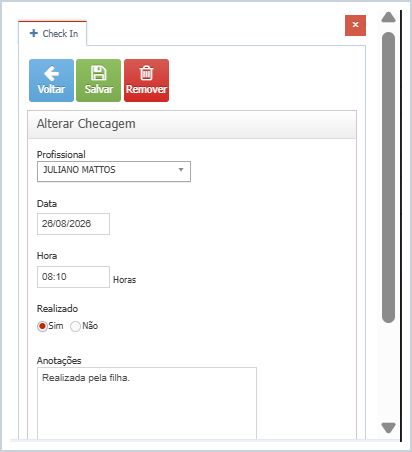412x452 pixels.
Task: Open the Check In tab
Action: point(53,33)
